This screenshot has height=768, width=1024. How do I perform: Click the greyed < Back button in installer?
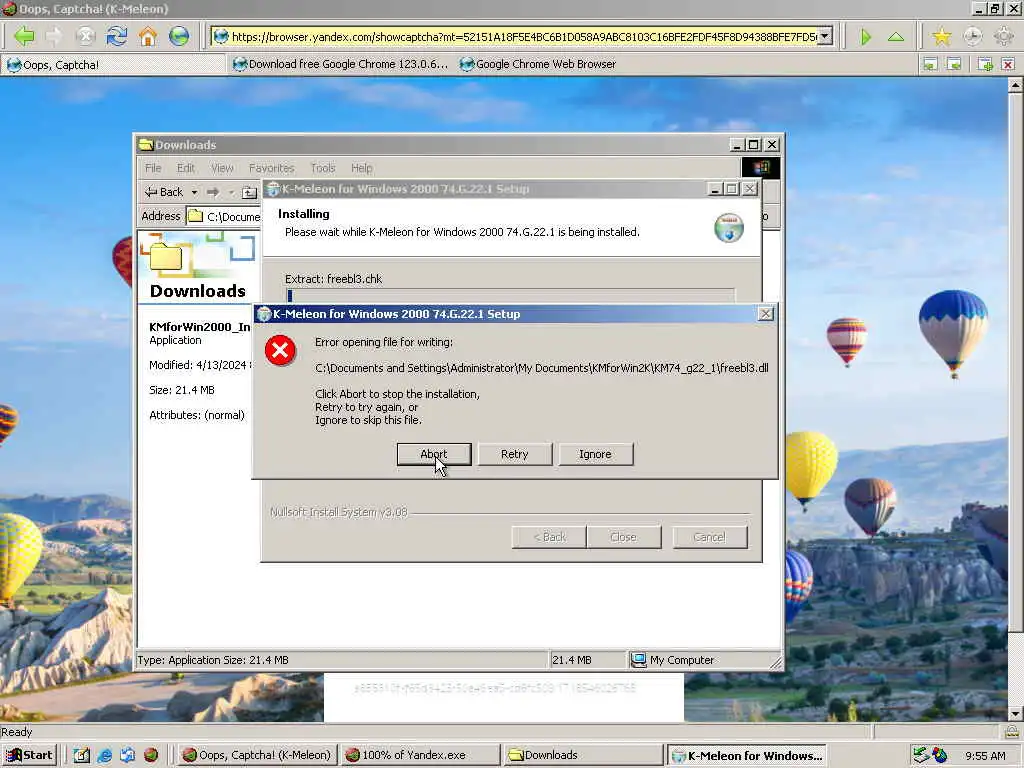[549, 537]
